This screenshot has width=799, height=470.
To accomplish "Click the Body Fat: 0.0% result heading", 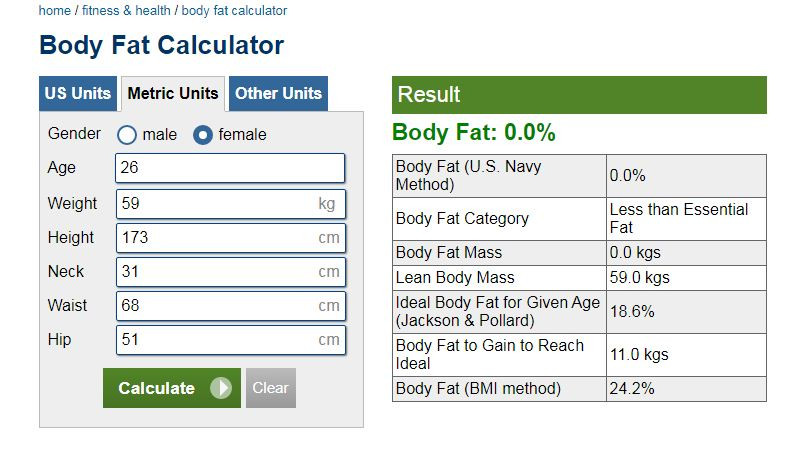I will click(x=473, y=133).
